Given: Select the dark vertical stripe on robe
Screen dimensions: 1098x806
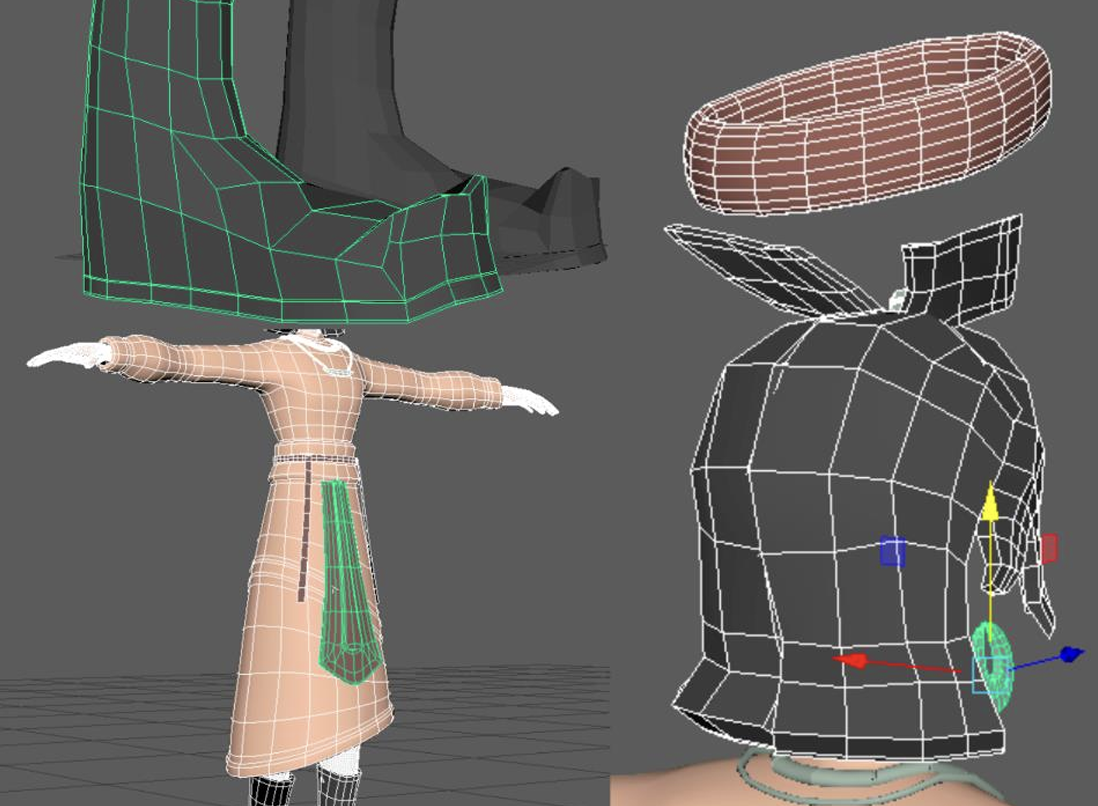Looking at the screenshot, I should point(305,531).
